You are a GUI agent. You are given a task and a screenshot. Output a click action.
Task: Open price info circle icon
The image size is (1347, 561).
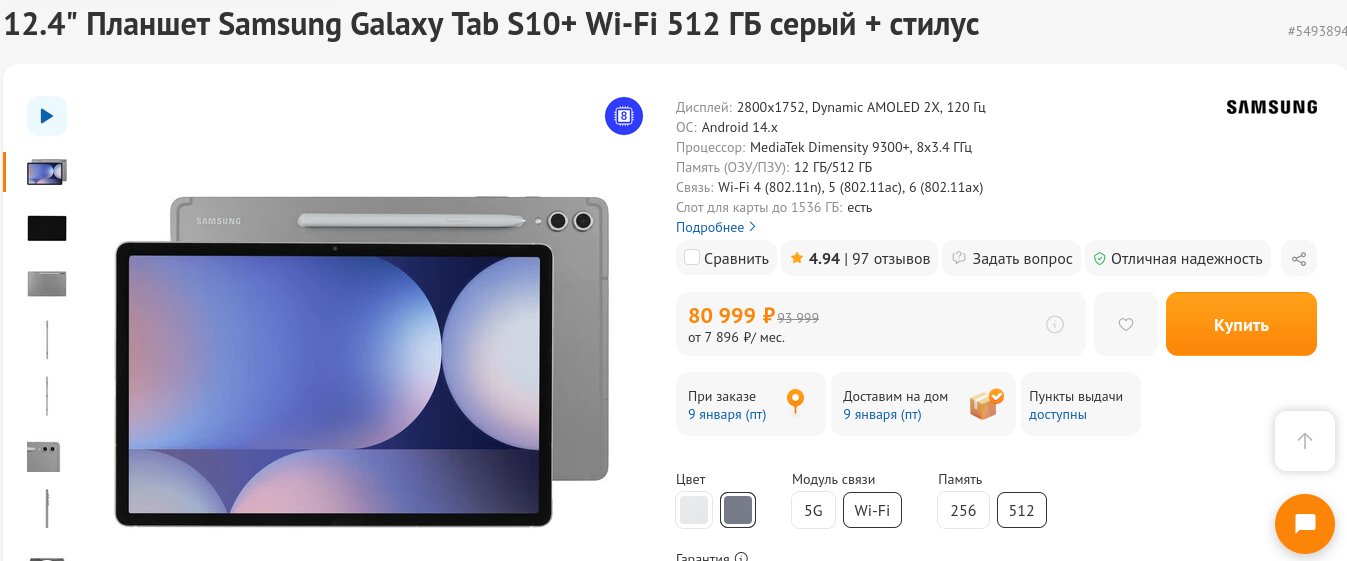[x=1054, y=324]
